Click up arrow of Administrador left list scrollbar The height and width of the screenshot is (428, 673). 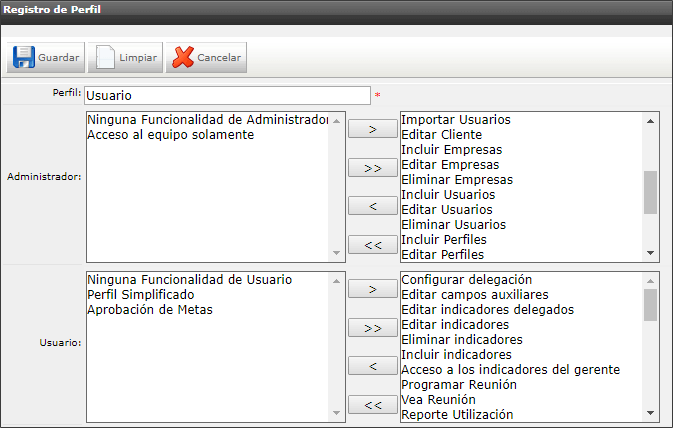point(336,121)
